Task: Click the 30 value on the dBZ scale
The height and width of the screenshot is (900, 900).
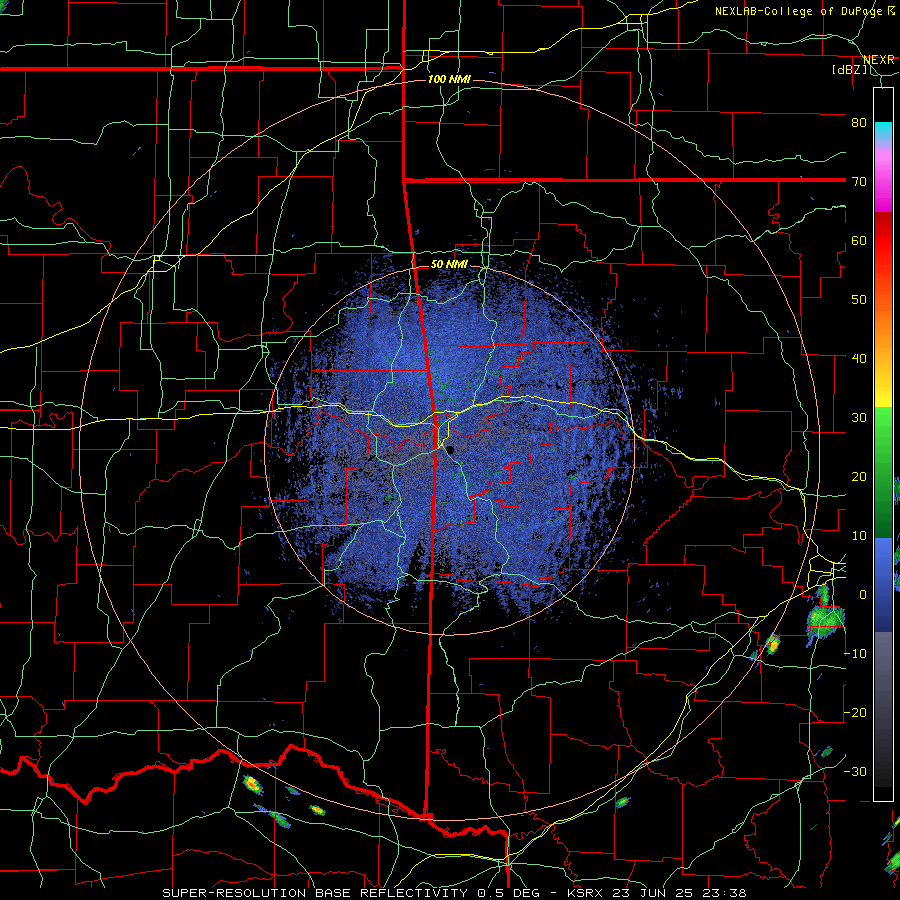Action: (x=859, y=418)
